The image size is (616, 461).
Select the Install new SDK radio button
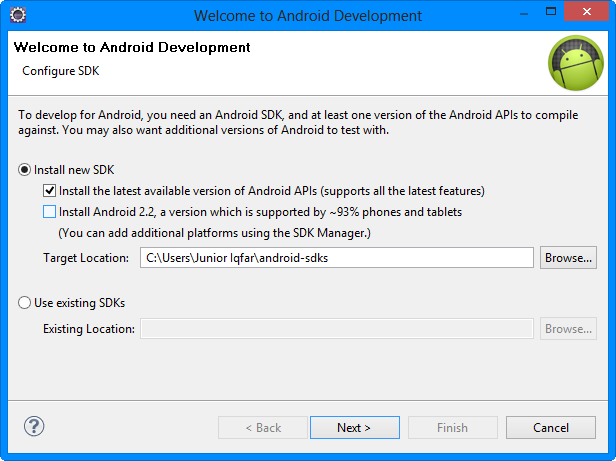(x=24, y=170)
